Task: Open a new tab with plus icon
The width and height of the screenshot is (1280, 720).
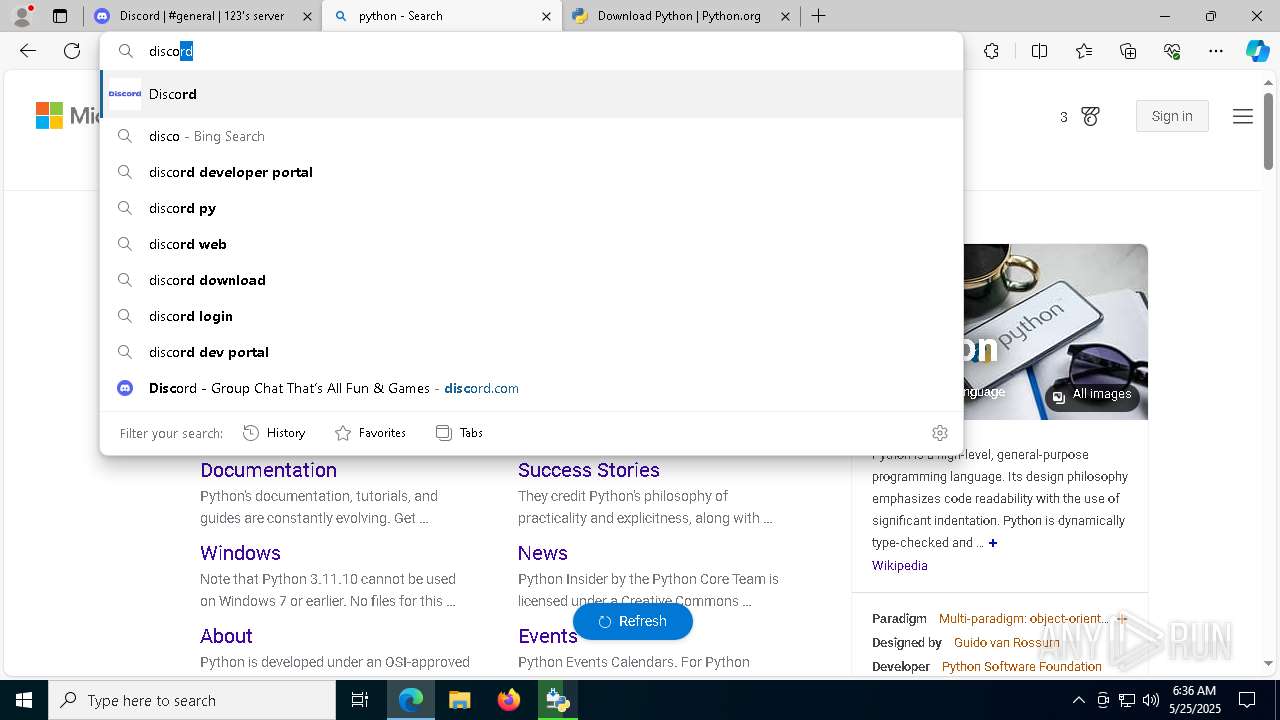Action: point(818,16)
